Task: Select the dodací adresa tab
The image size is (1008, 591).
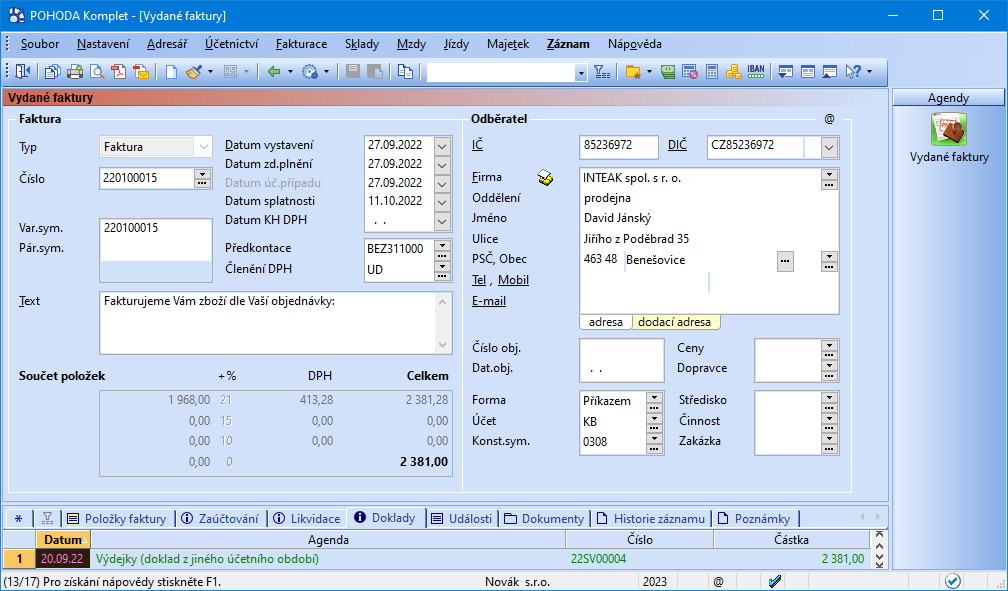Action: 674,322
